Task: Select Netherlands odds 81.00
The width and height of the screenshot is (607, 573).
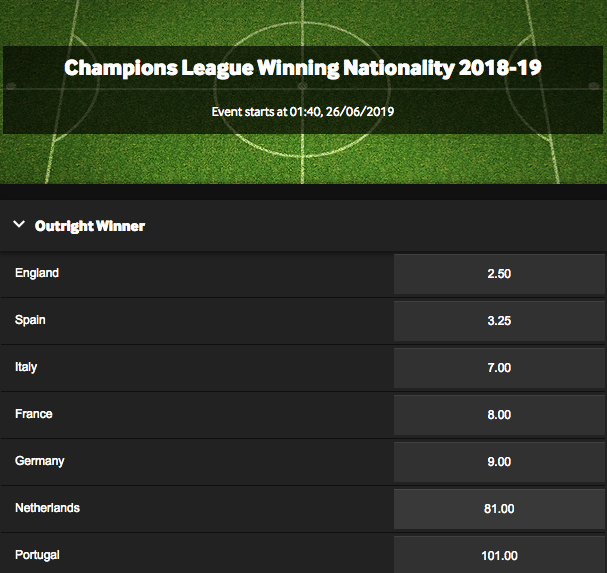Action: [499, 509]
